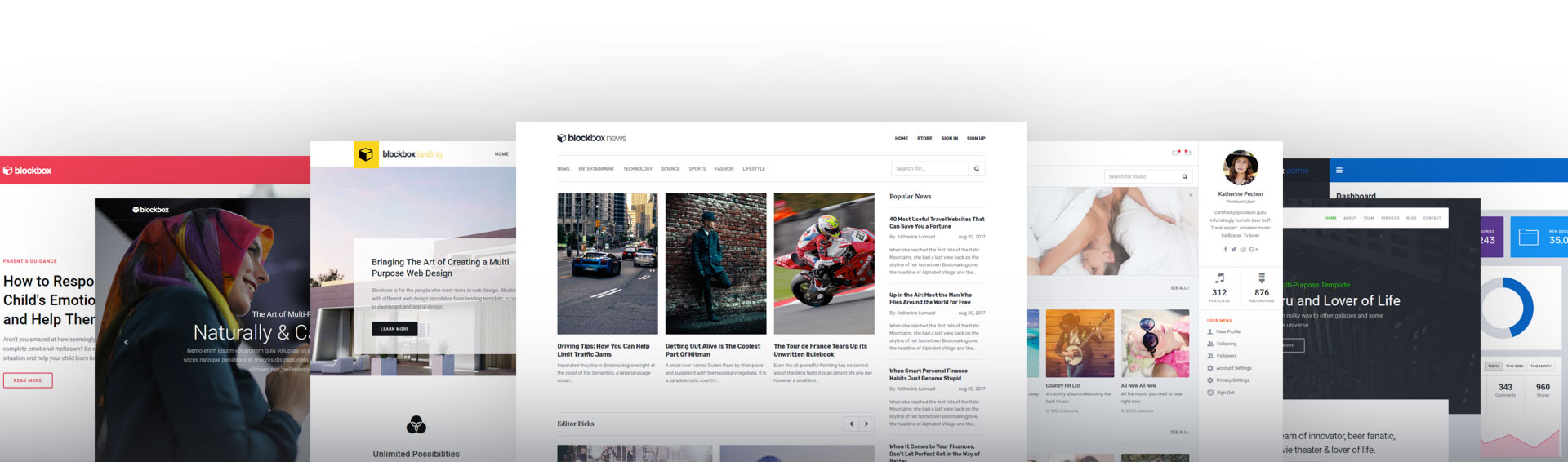Viewport: 1568px width, 462px height.
Task: Click the red-header blockbox logo
Action: [27, 171]
